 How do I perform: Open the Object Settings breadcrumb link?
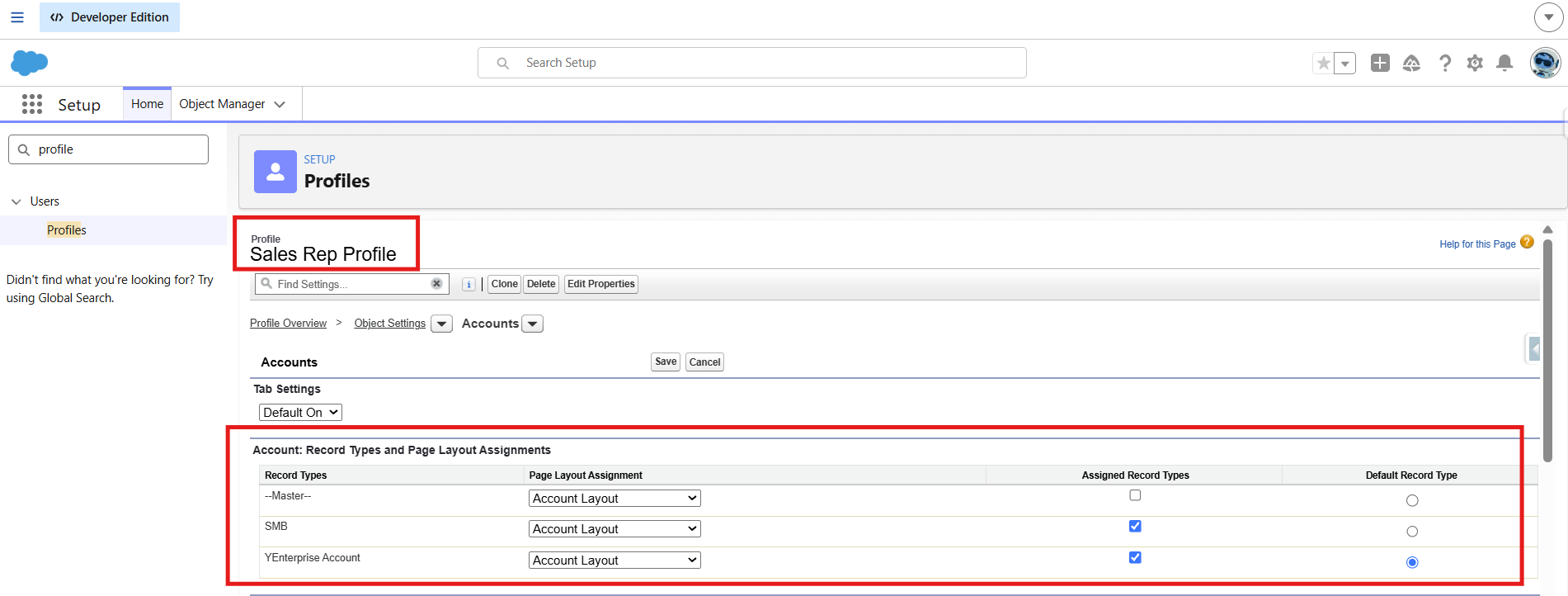[390, 324]
